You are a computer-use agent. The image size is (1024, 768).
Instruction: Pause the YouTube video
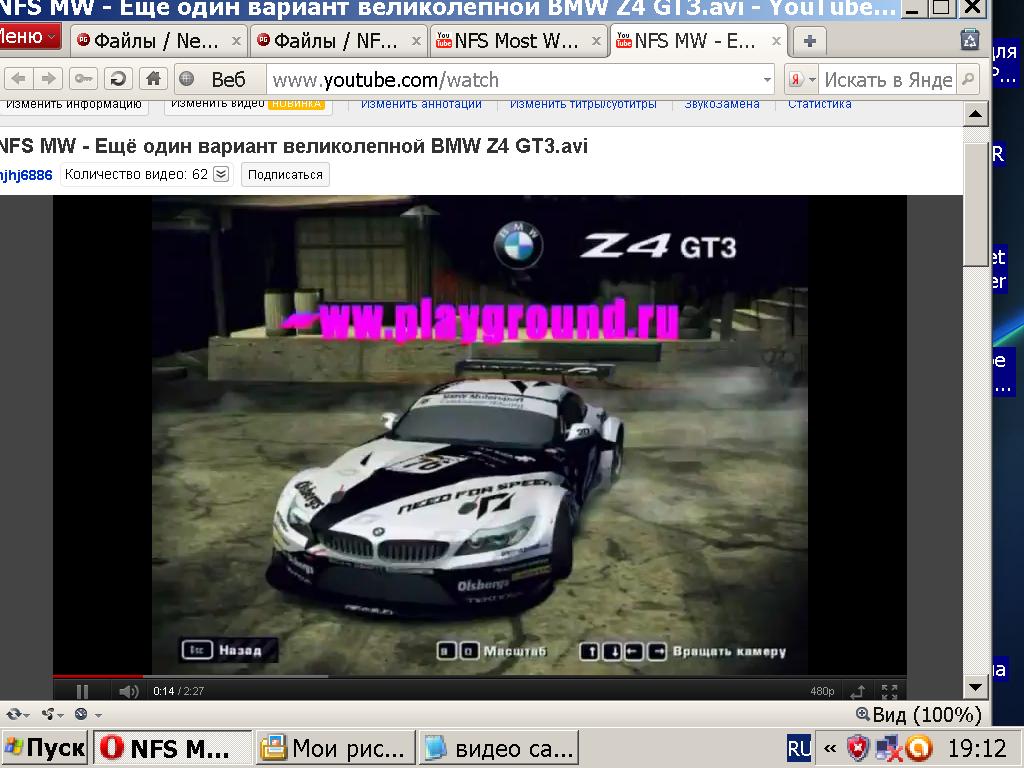pos(83,691)
